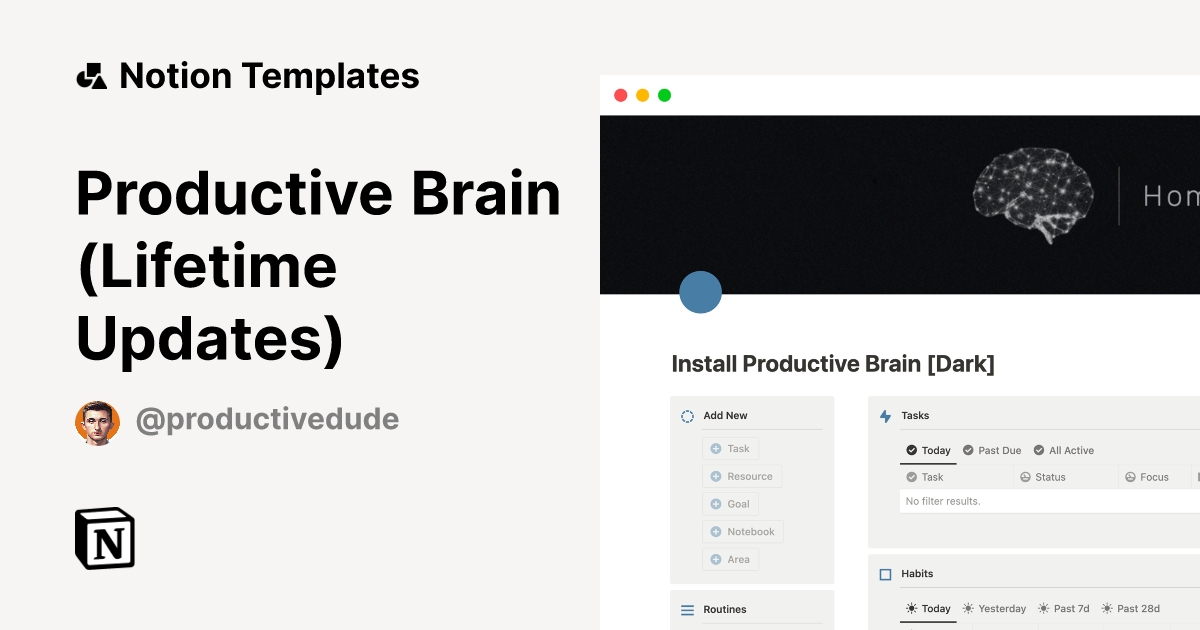
Task: Open the Status column header menu
Action: pos(1052,477)
